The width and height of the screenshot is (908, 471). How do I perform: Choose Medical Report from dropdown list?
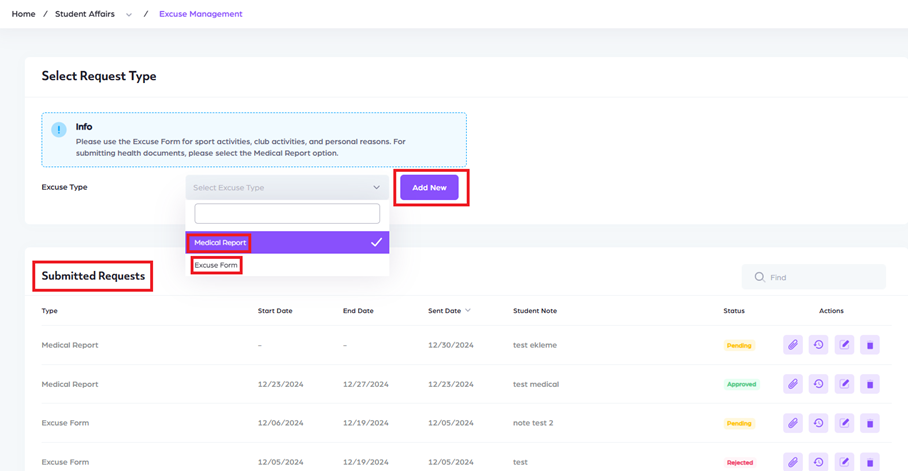(x=221, y=243)
